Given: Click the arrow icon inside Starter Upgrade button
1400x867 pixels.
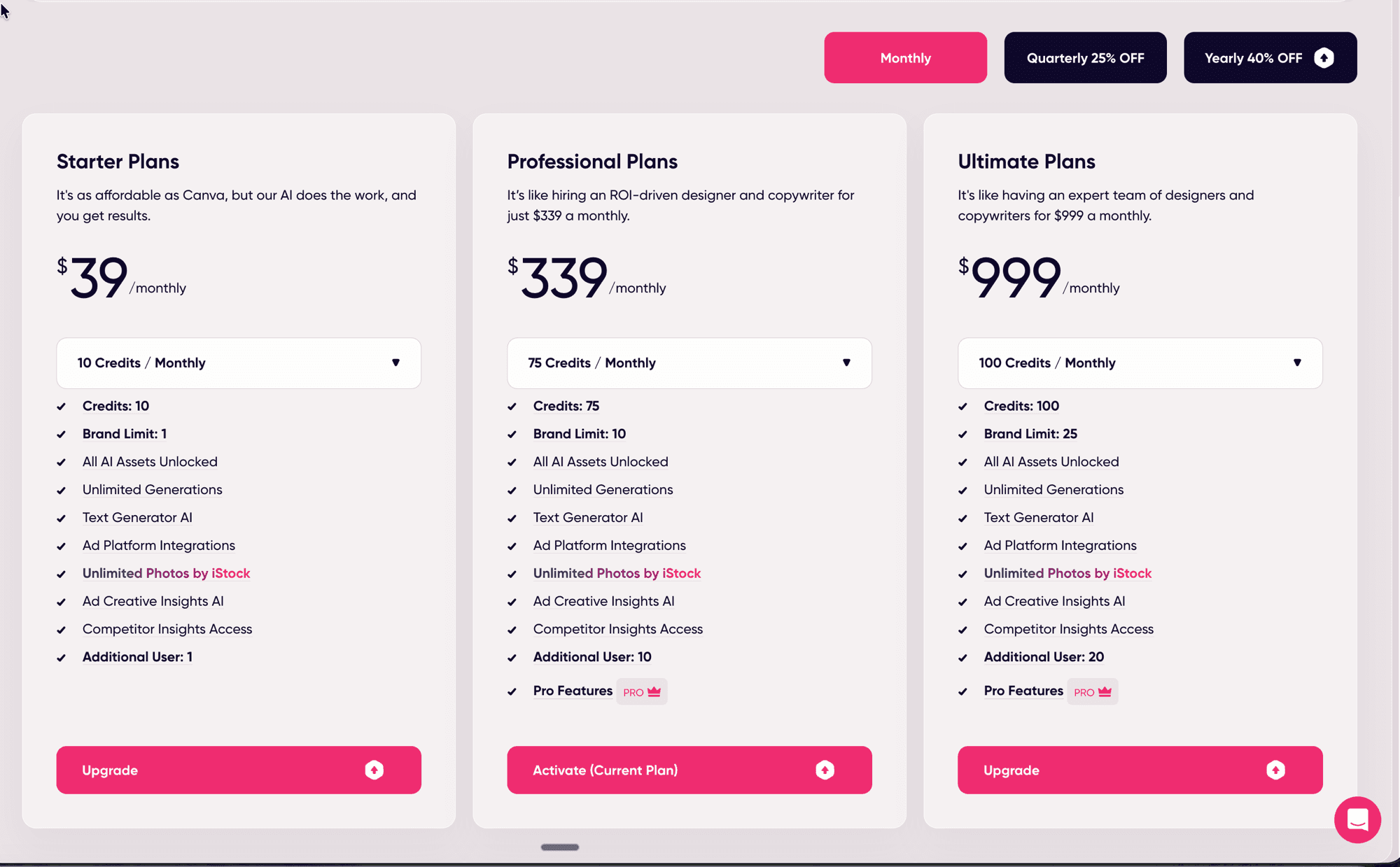Looking at the screenshot, I should [374, 770].
